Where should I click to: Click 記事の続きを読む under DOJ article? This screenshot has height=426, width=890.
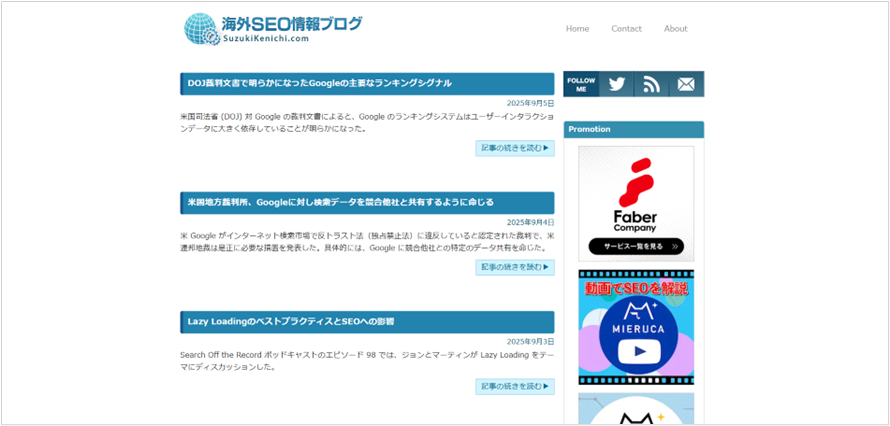click(515, 148)
